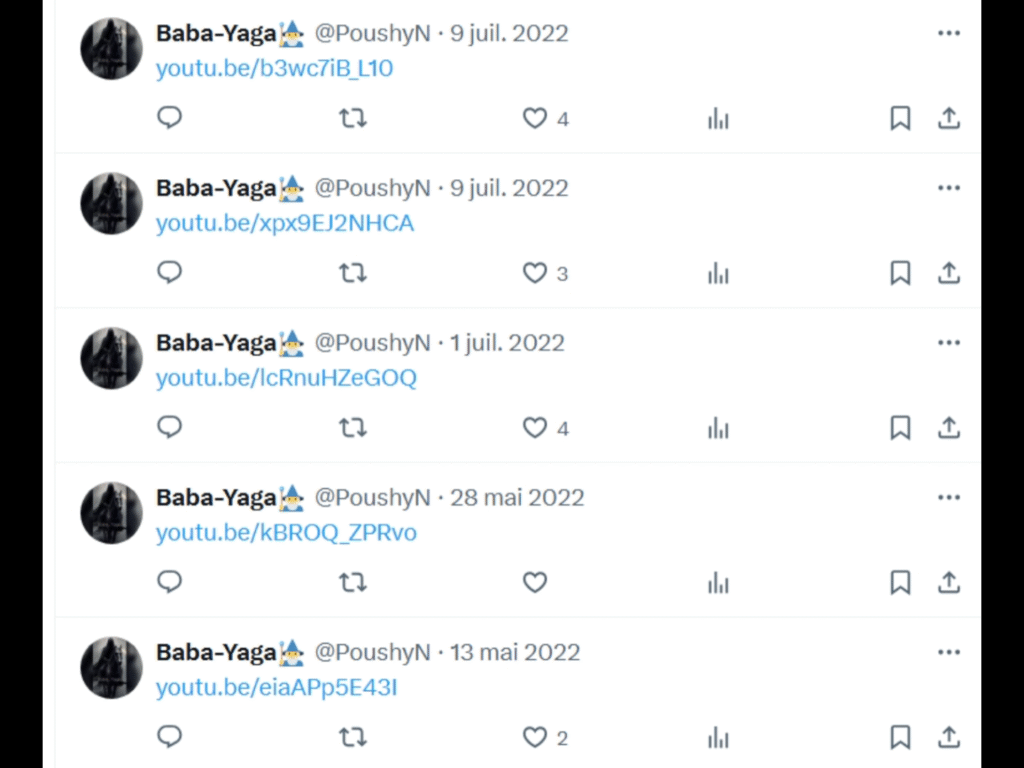
Task: Open @PoushyN handle on 28 mai tweet
Action: 372,498
